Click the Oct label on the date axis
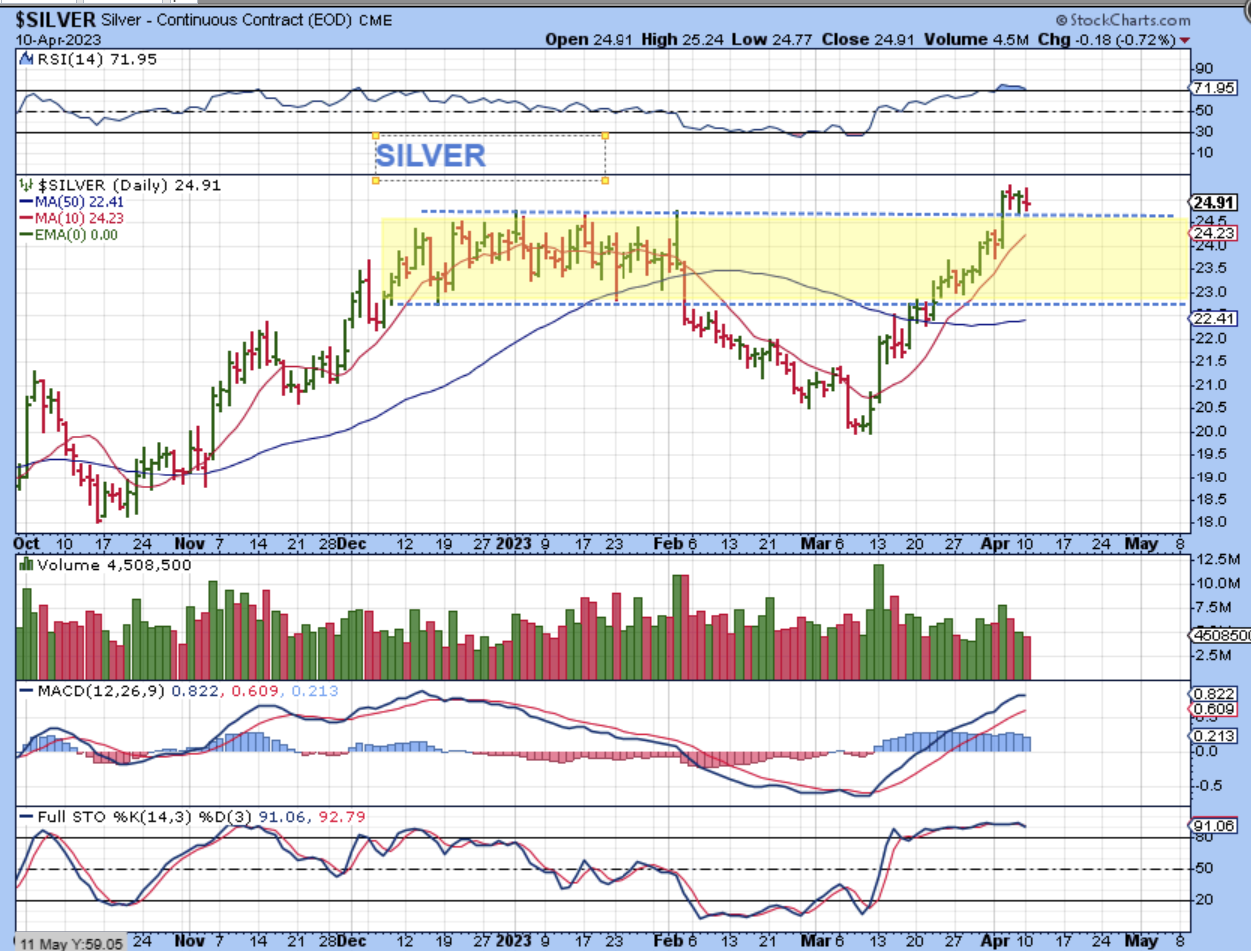 click(x=27, y=544)
